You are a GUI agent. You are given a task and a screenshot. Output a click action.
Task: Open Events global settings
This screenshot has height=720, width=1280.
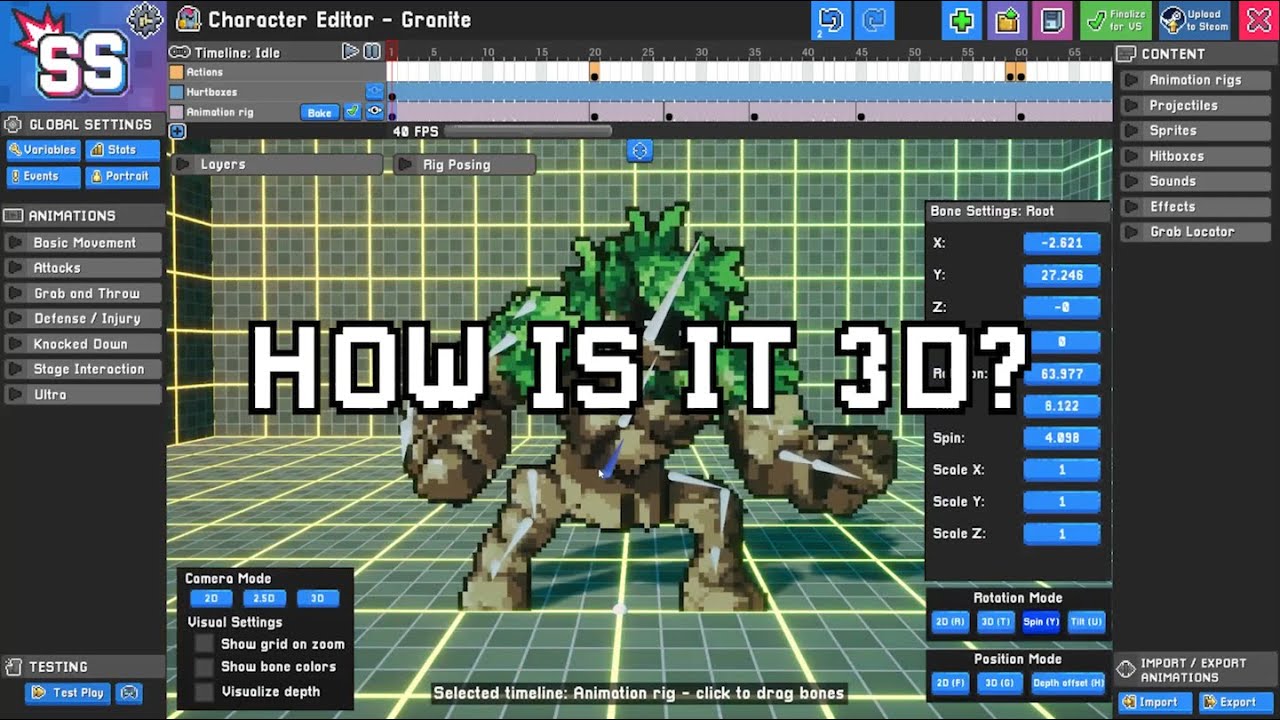43,176
